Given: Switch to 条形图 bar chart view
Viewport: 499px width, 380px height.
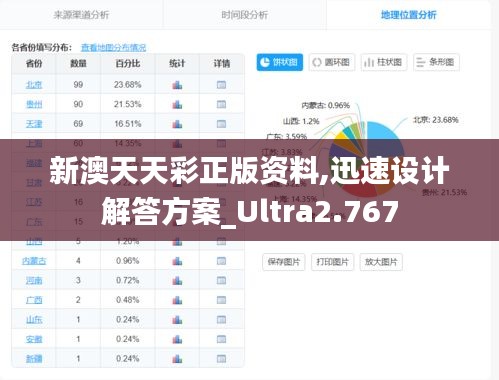Looking at the screenshot, I should point(436,62).
